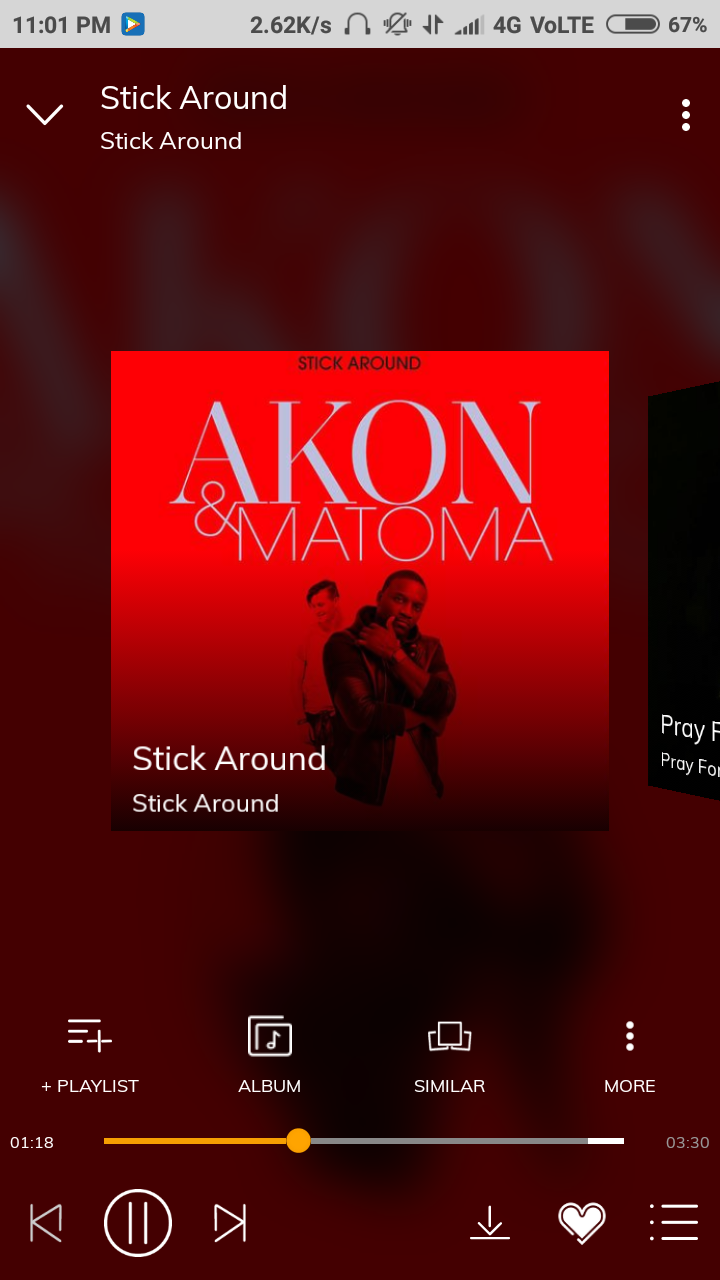Select the partially visible Pray For album card
Screen dimensions: 720x1280
coord(684,590)
